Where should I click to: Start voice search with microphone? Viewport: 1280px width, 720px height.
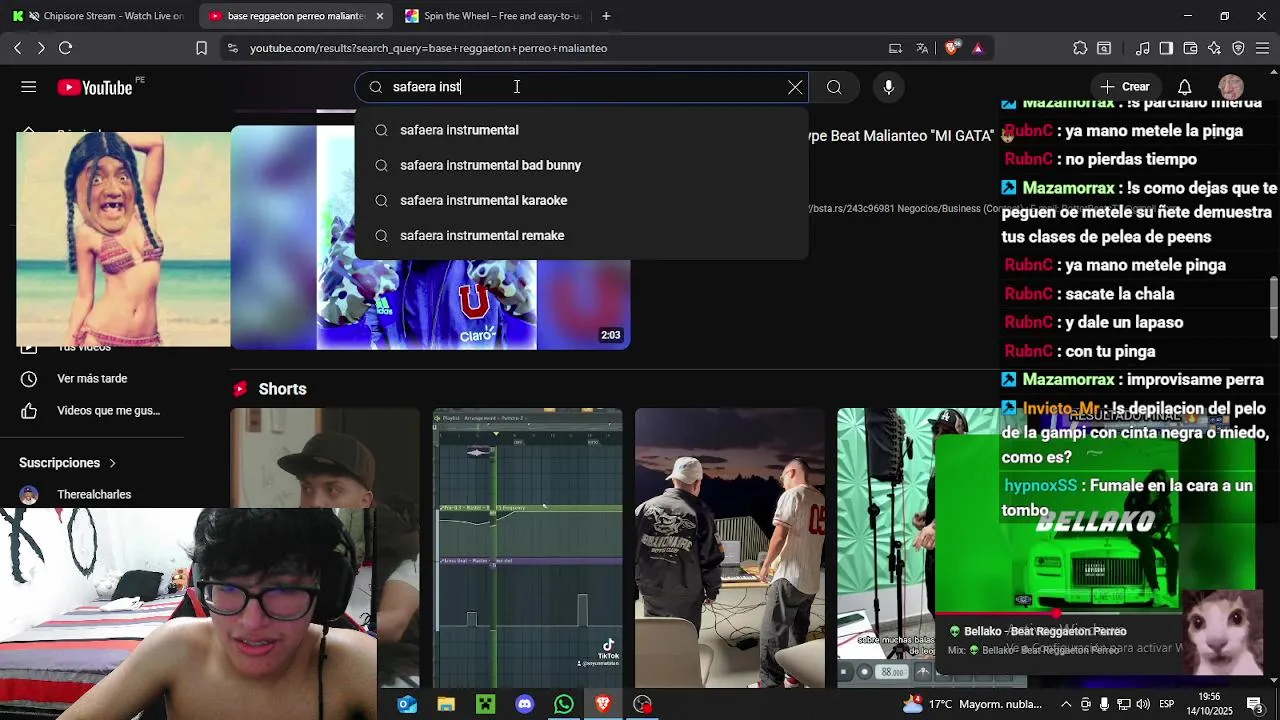tap(888, 87)
